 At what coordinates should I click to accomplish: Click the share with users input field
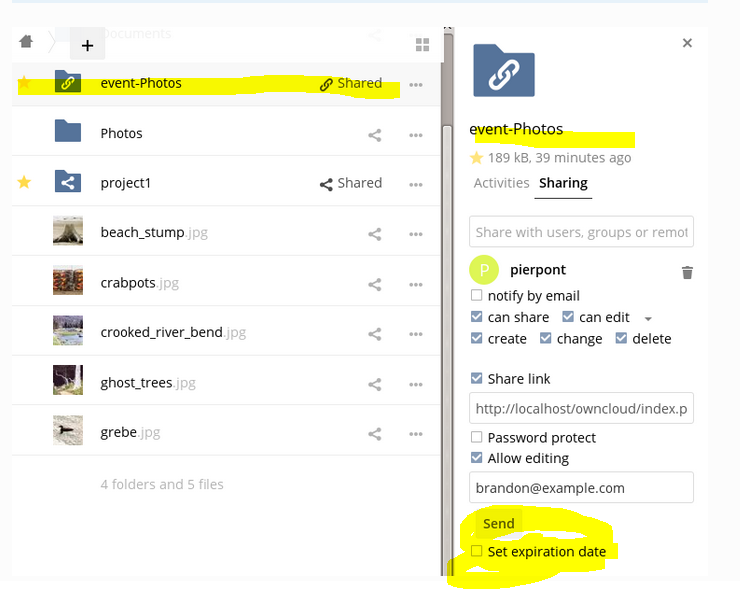581,232
